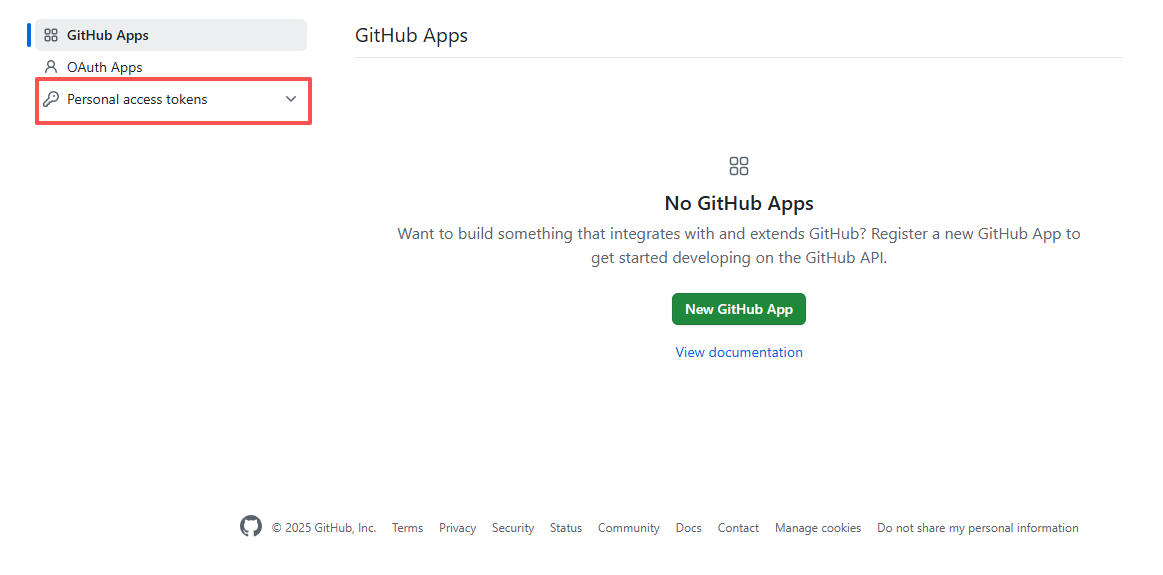
Task: Expand the Personal access tokens chevron
Action: (291, 99)
